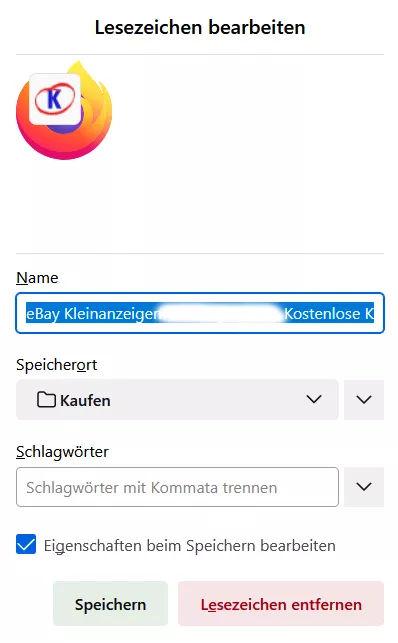Expand the tag list beside Schlagwörter field
Screen dimensions: 398x643
click(364, 487)
